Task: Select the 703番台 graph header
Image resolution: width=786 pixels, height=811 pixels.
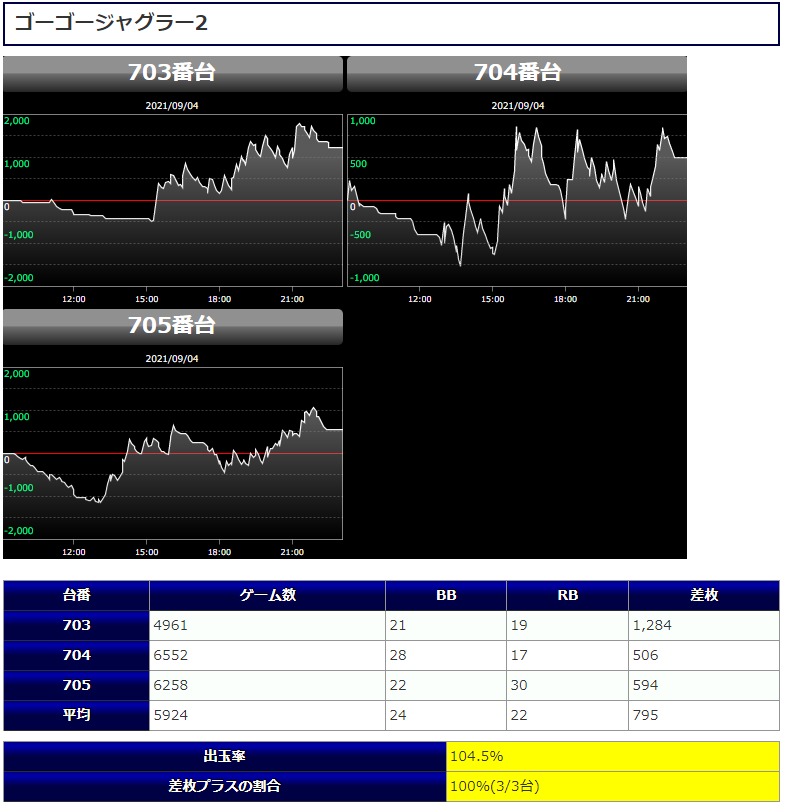Action: click(173, 73)
